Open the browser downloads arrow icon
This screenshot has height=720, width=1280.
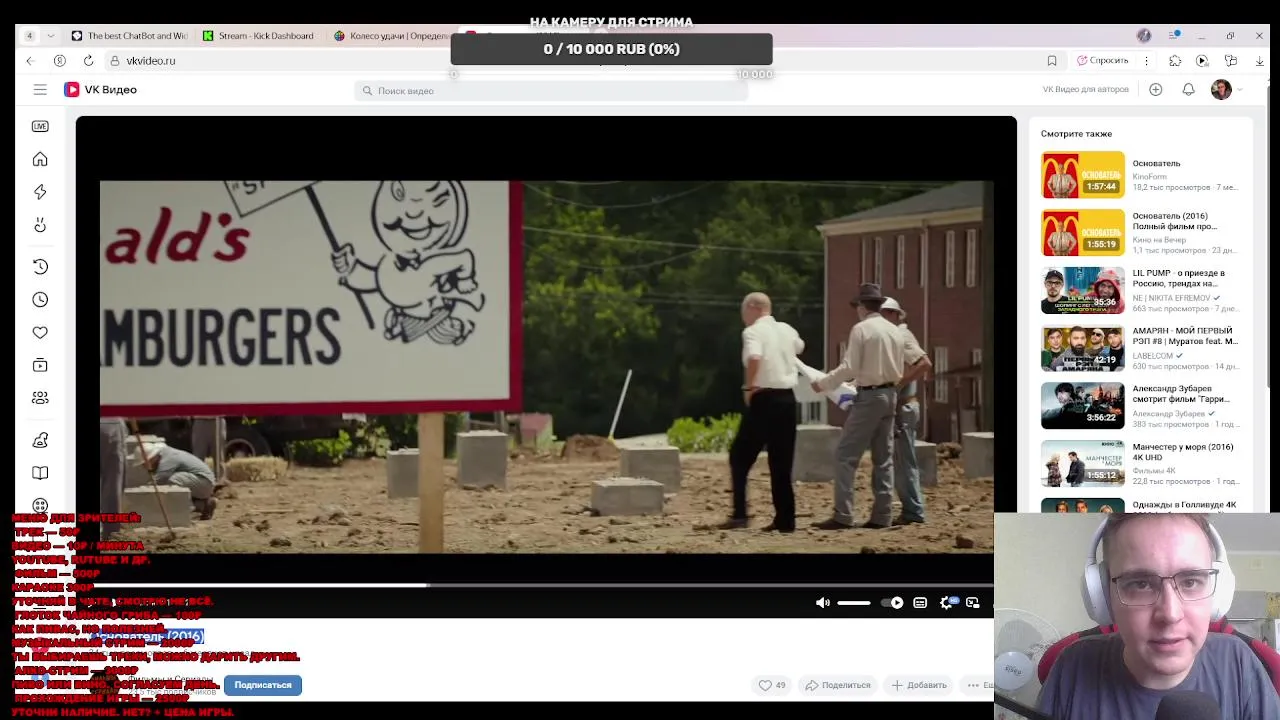[1259, 61]
